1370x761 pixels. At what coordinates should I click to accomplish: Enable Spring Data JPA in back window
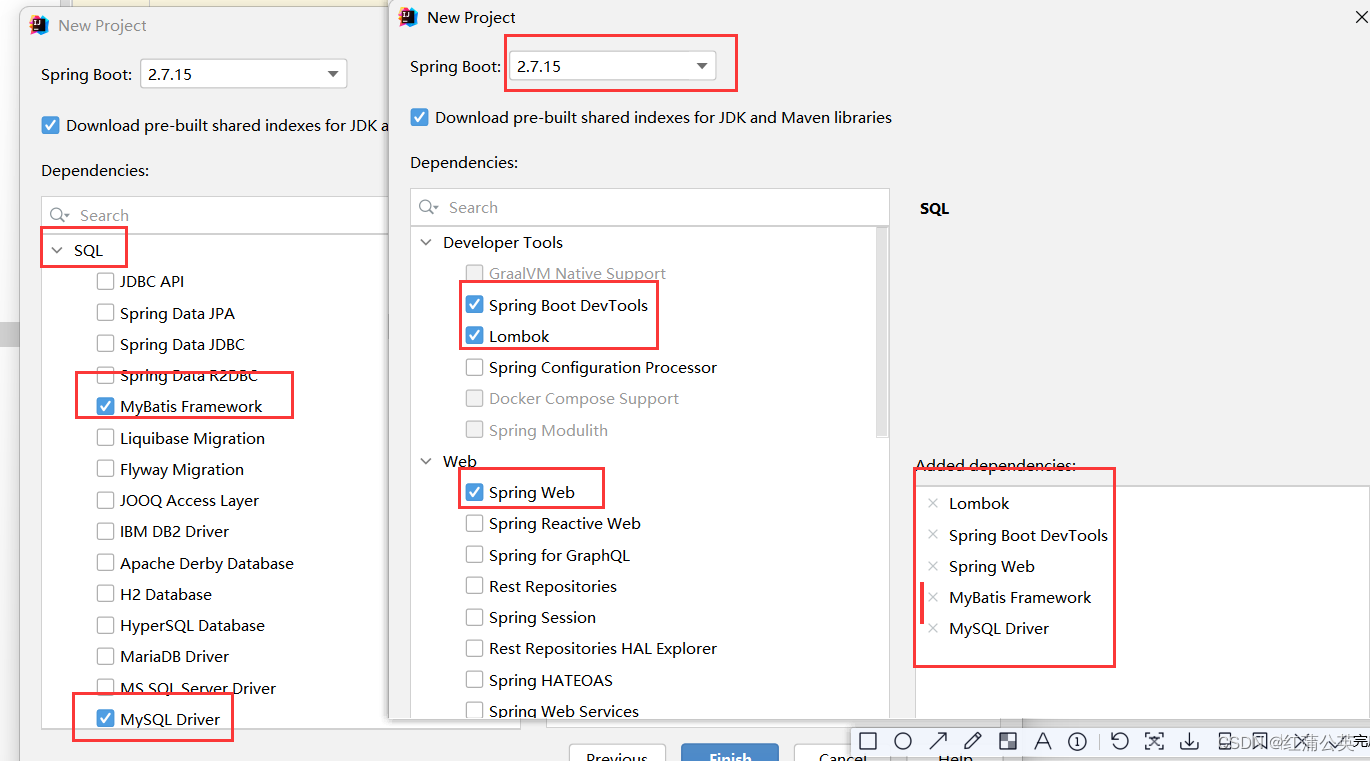coord(105,313)
